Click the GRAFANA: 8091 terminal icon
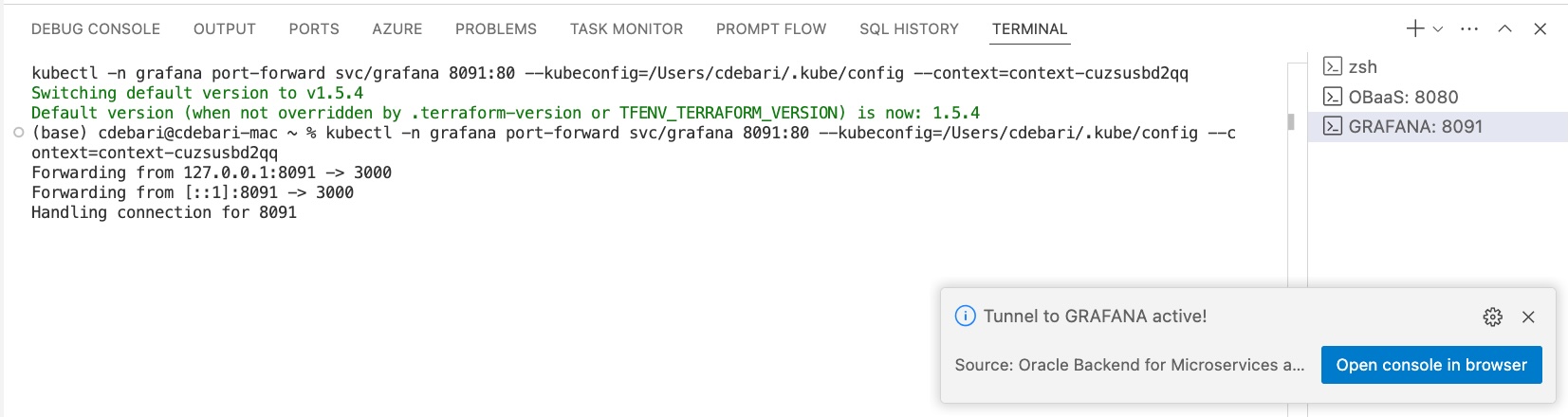 [1333, 126]
